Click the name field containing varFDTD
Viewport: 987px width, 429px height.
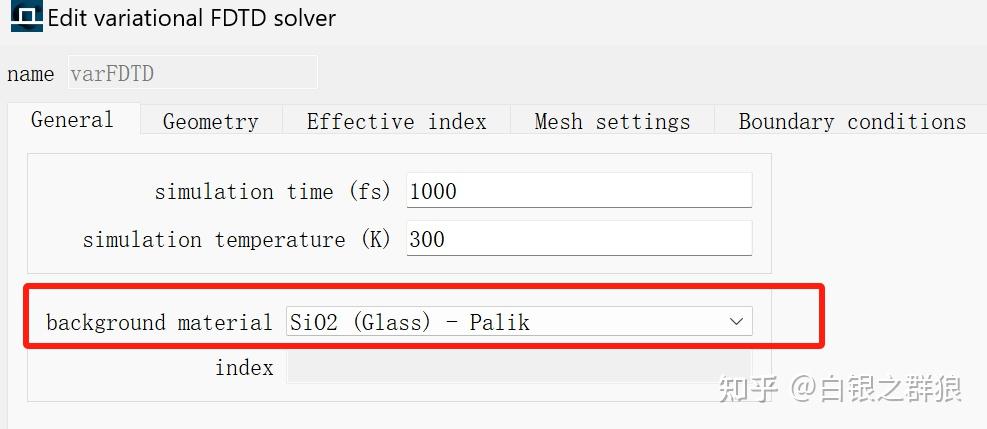point(191,74)
